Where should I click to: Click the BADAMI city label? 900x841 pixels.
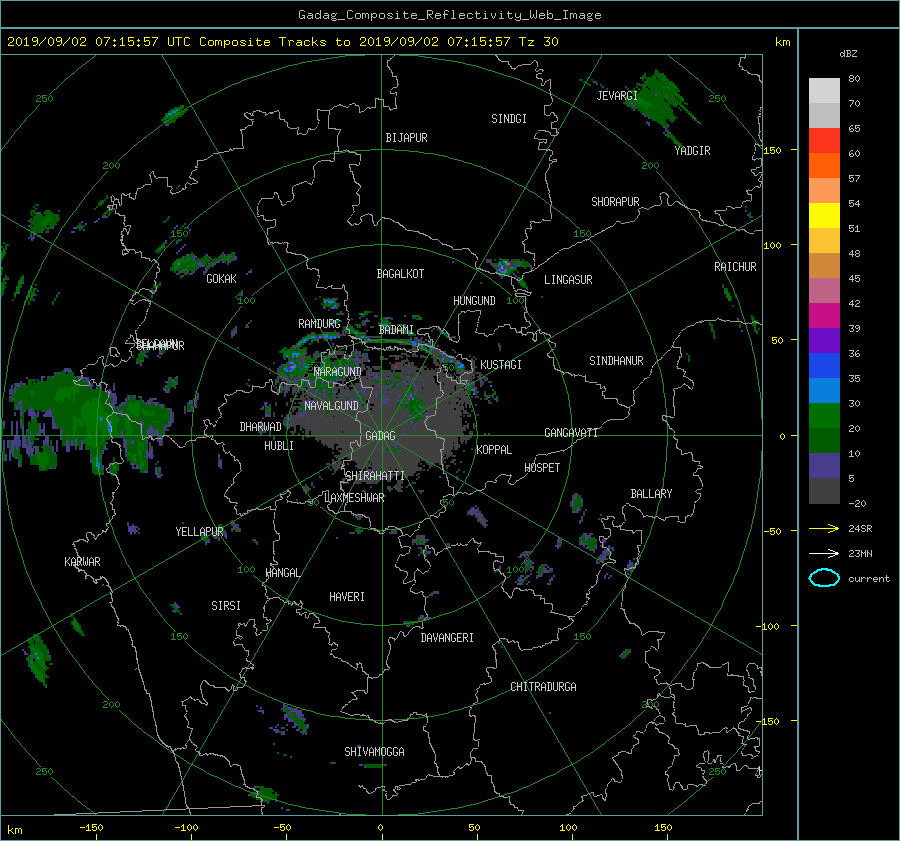[x=396, y=330]
